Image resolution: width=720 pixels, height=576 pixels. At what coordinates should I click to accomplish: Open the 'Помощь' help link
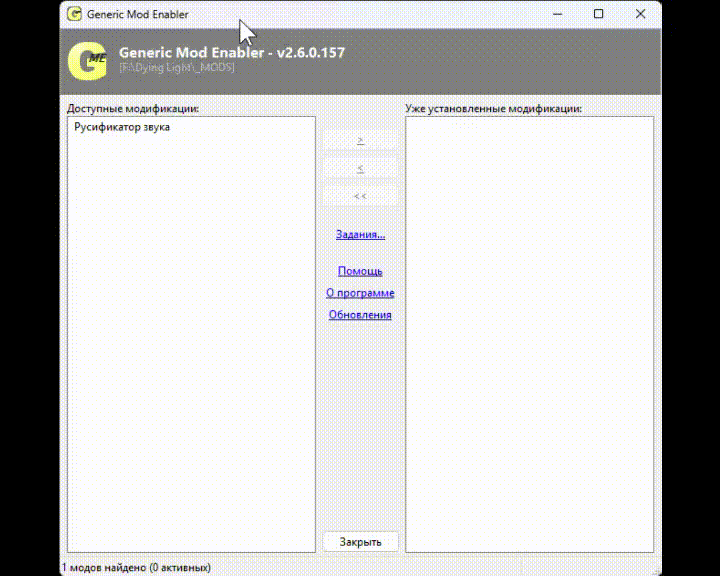click(x=360, y=271)
